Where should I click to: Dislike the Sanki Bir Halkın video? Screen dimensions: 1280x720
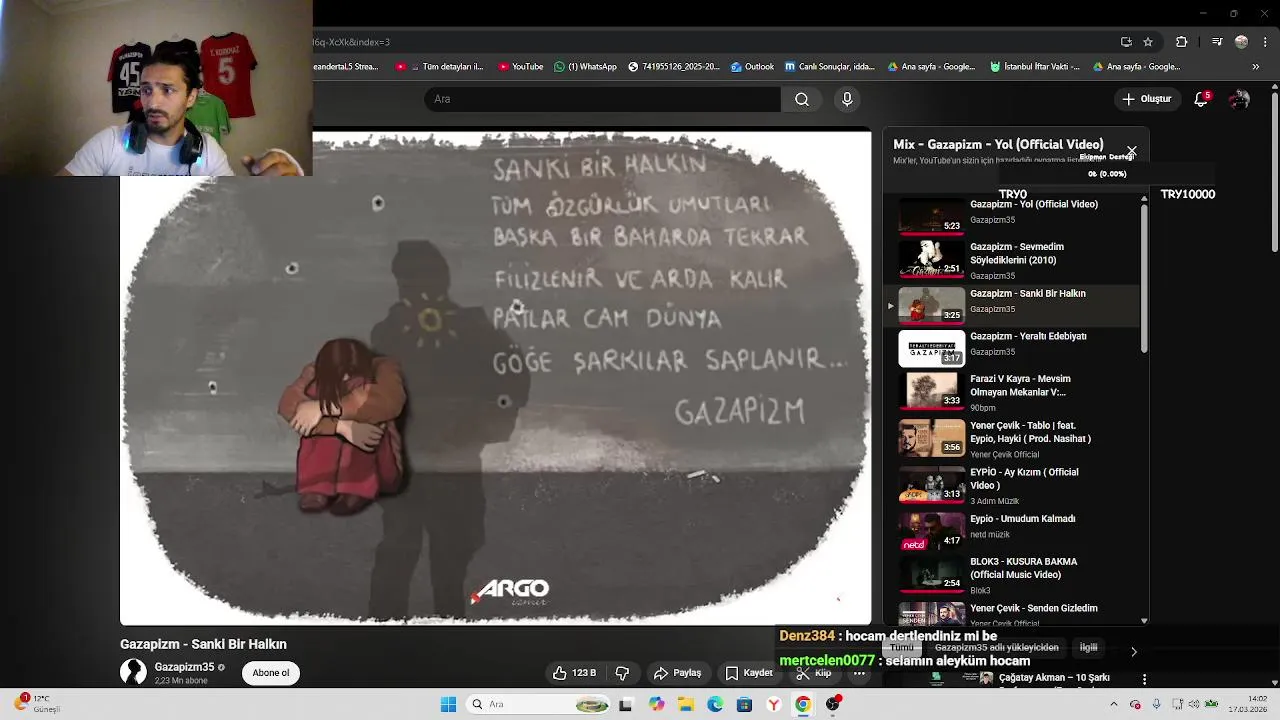coord(622,673)
